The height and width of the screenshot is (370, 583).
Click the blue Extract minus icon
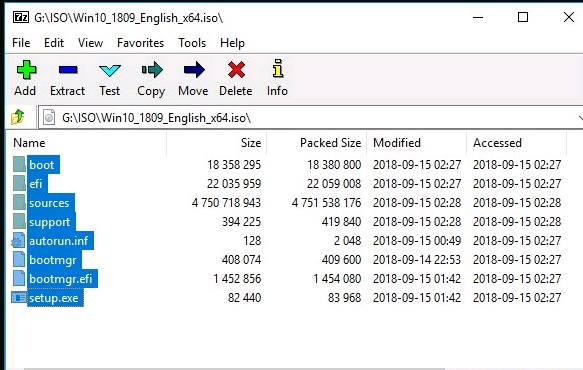pyautogui.click(x=68, y=70)
